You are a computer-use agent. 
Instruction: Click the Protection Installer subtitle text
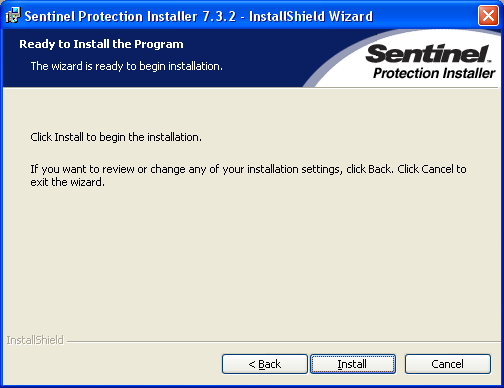tap(434, 73)
